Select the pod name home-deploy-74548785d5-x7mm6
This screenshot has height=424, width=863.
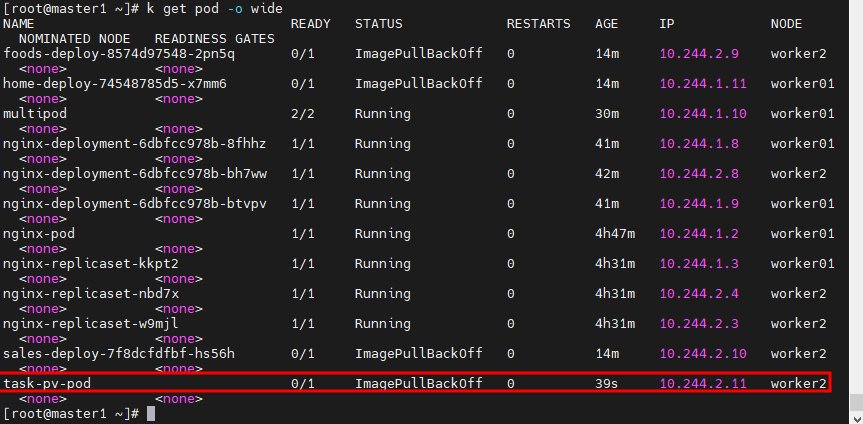click(x=115, y=84)
